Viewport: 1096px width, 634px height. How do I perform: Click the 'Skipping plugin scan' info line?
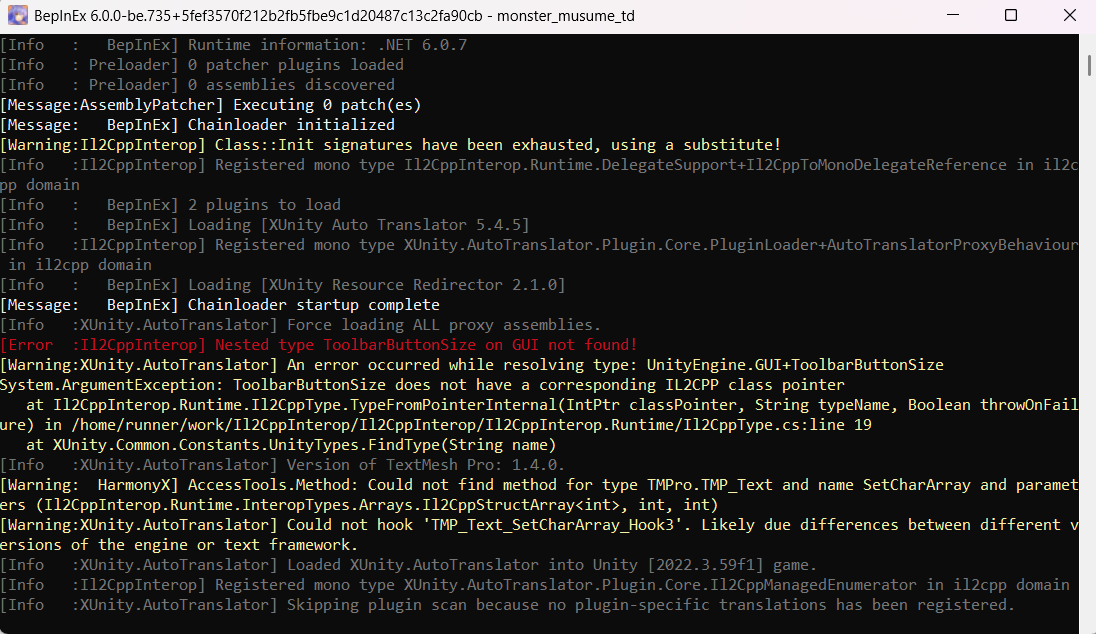pyautogui.click(x=507, y=605)
